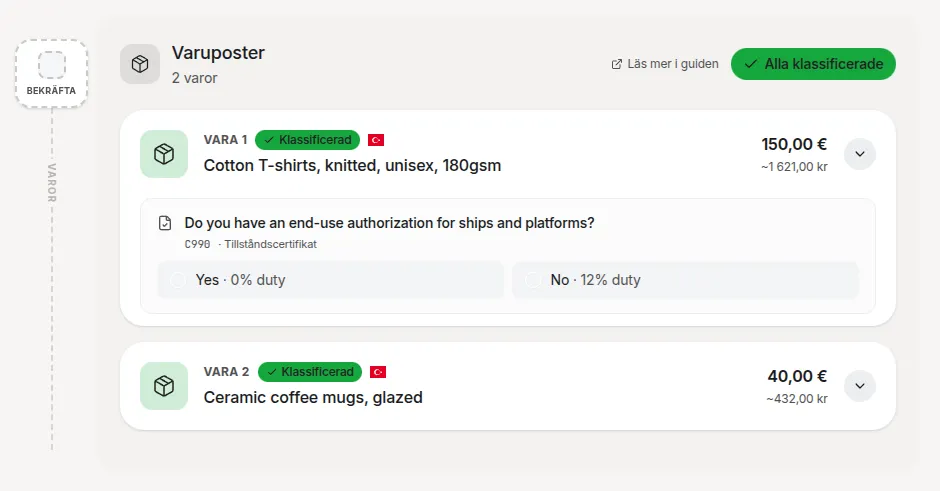Click the 'Alla klassificerade' green button
The width and height of the screenshot is (940, 491).
[x=813, y=64]
